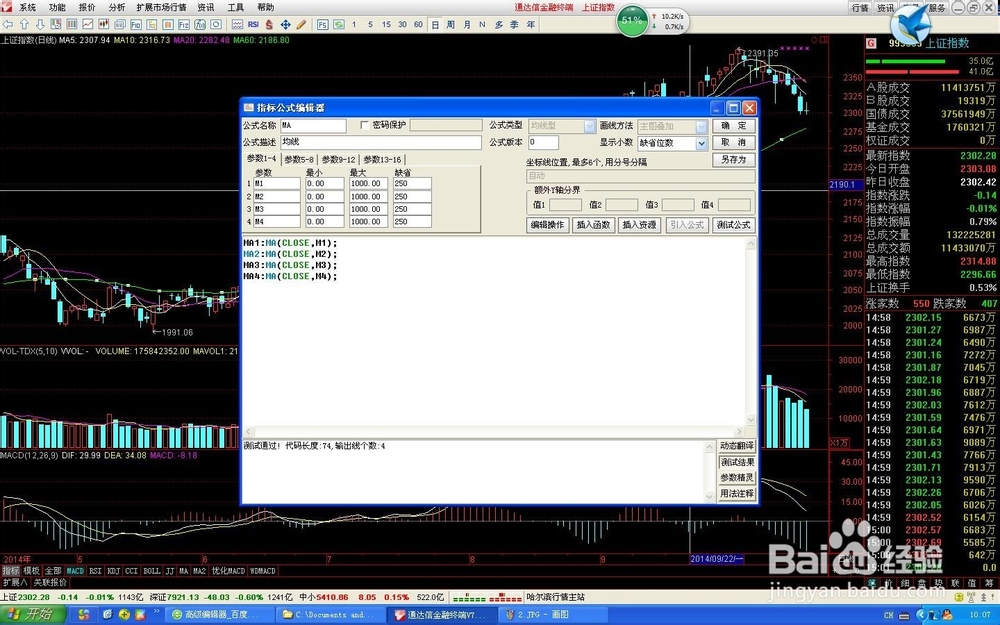This screenshot has width=1000, height=625.
Task: Click the code editor vertical scrollbar
Action: pyautogui.click(x=751, y=332)
